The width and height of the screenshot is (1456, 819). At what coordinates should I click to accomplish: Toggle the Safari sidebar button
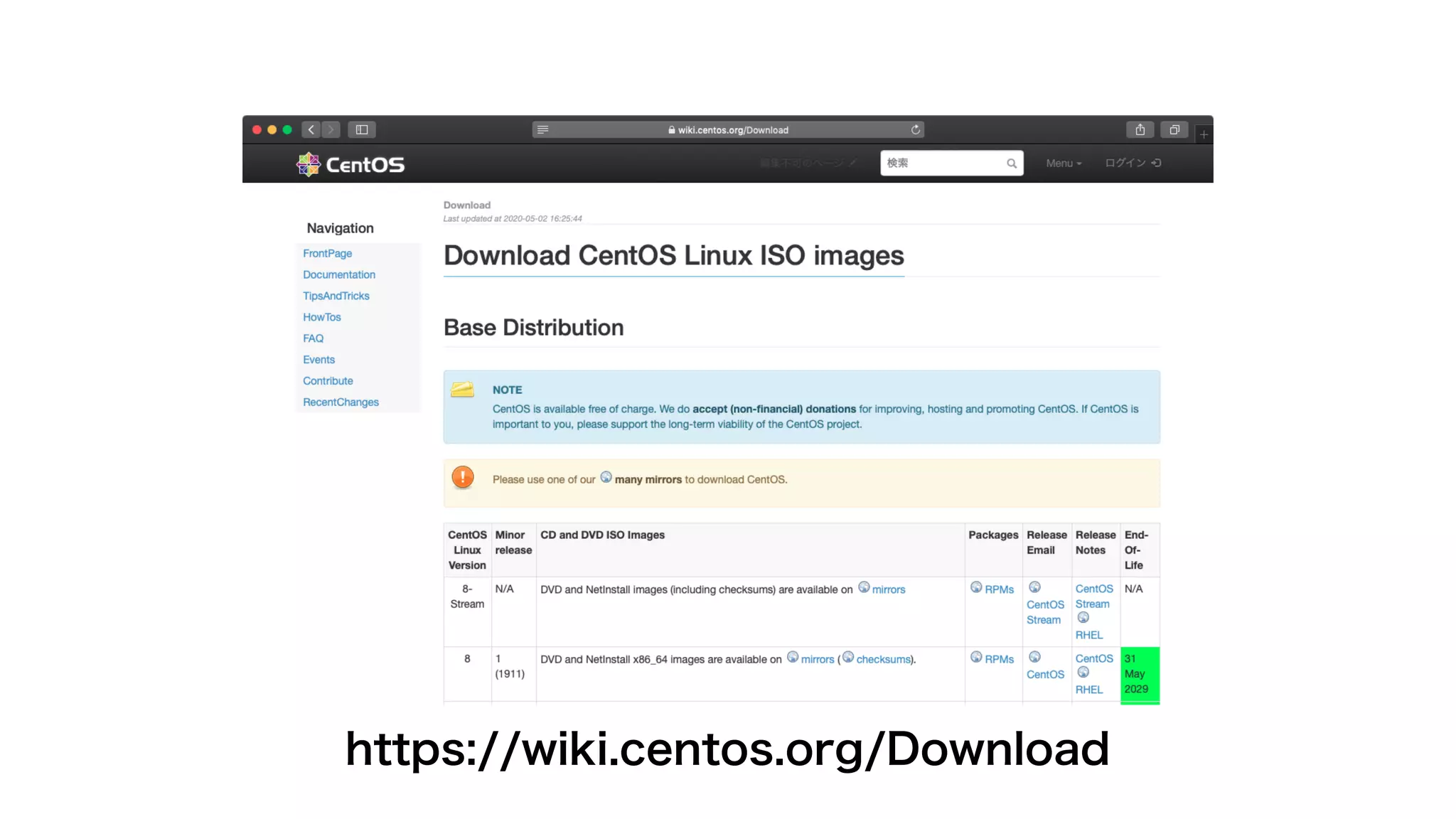[x=362, y=129]
